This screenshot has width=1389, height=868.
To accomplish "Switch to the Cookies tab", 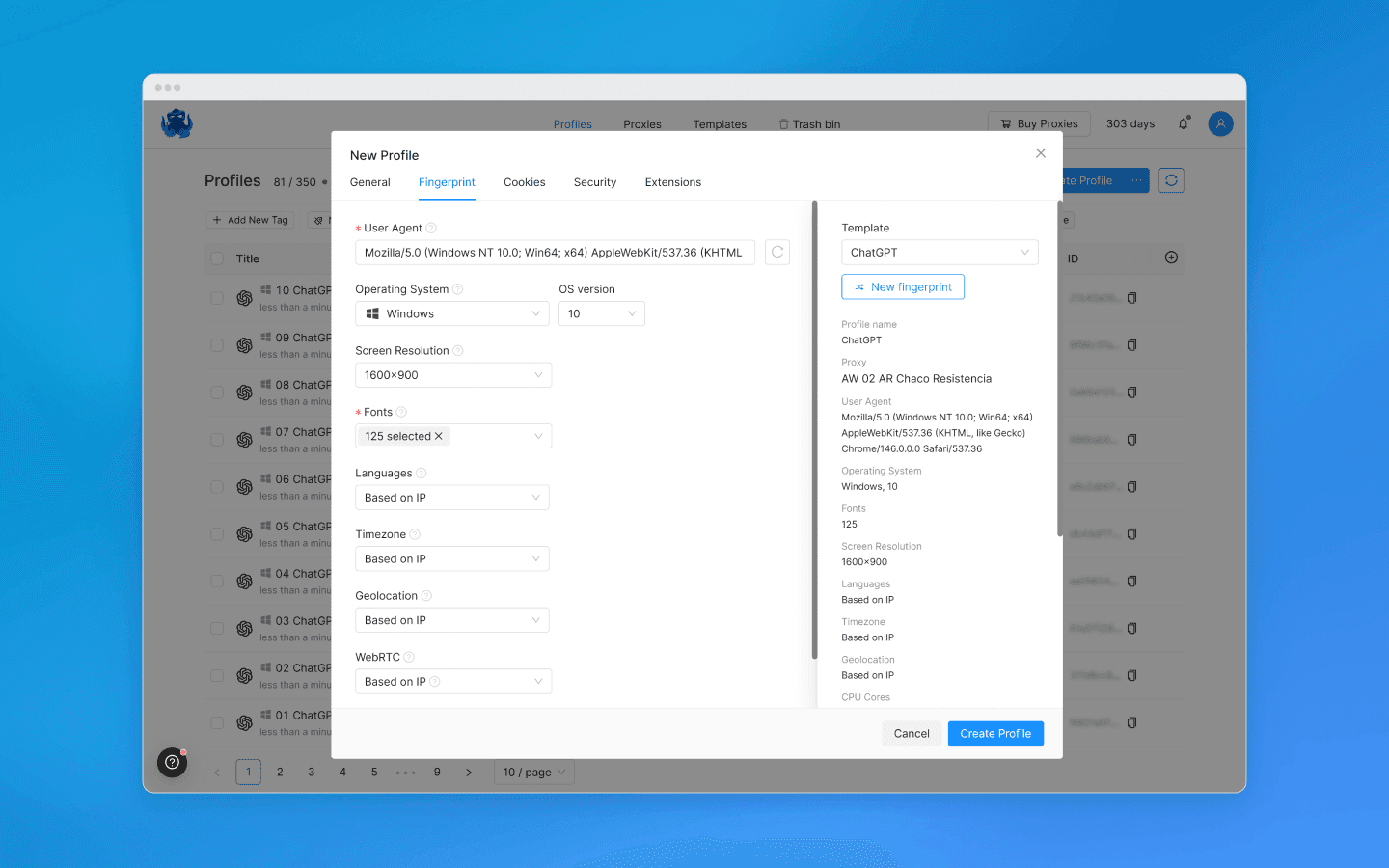I will (525, 182).
